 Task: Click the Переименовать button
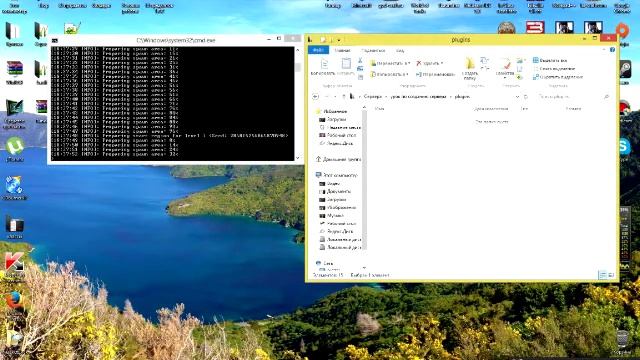coord(435,74)
